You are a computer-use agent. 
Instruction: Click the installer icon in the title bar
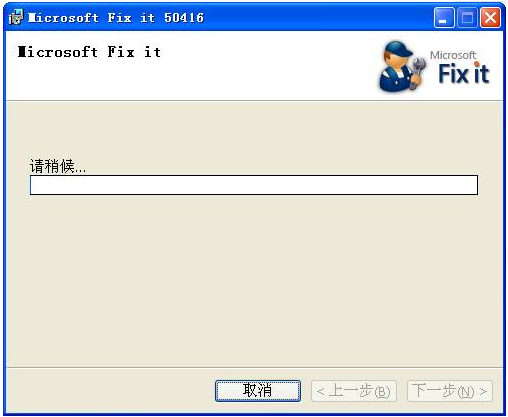tap(16, 17)
